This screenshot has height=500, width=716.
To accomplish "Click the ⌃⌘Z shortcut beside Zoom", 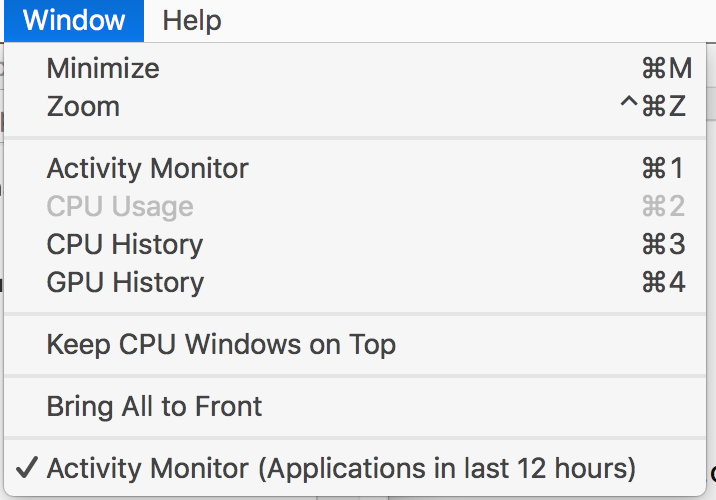I will point(654,106).
